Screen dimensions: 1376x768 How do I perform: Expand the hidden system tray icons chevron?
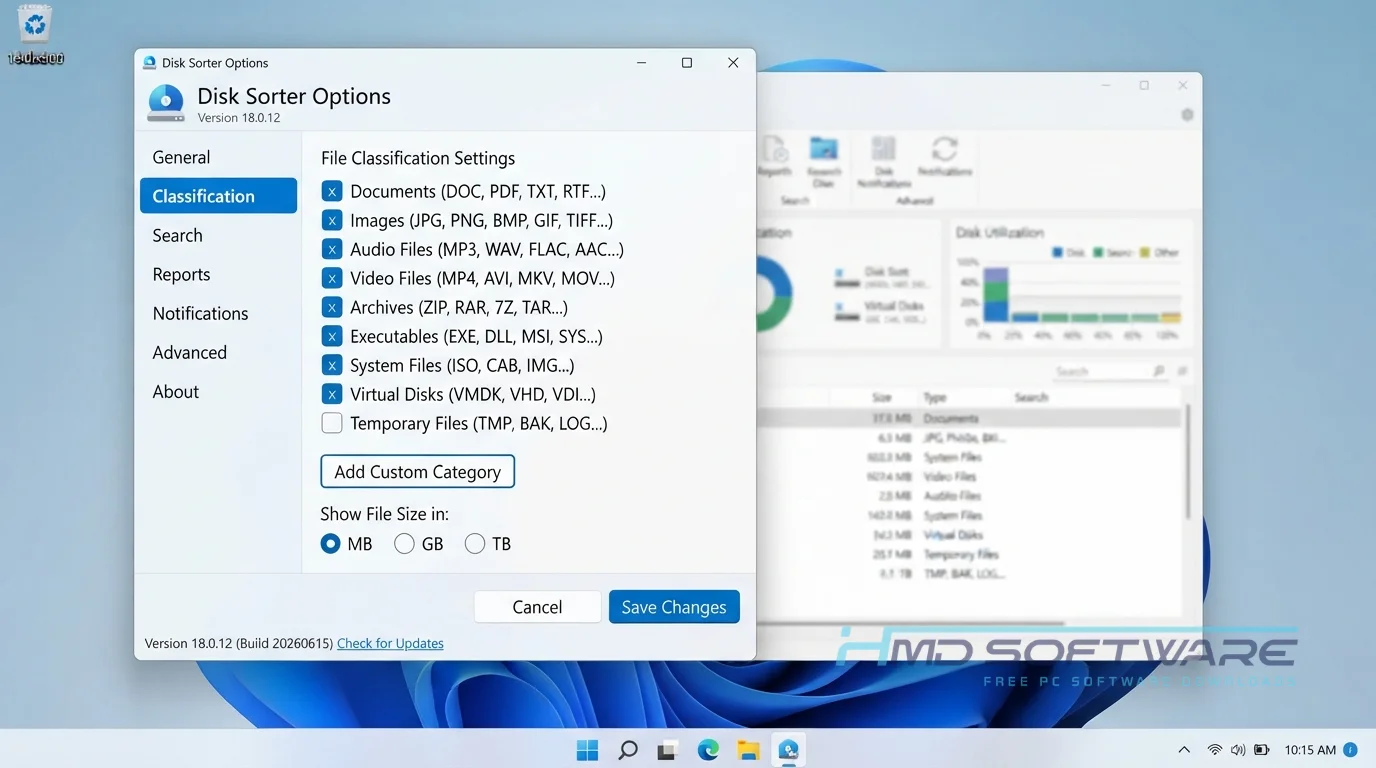tap(1184, 749)
